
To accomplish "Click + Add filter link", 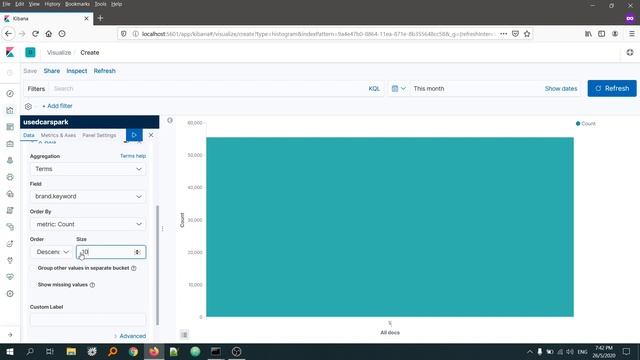I will 57,106.
